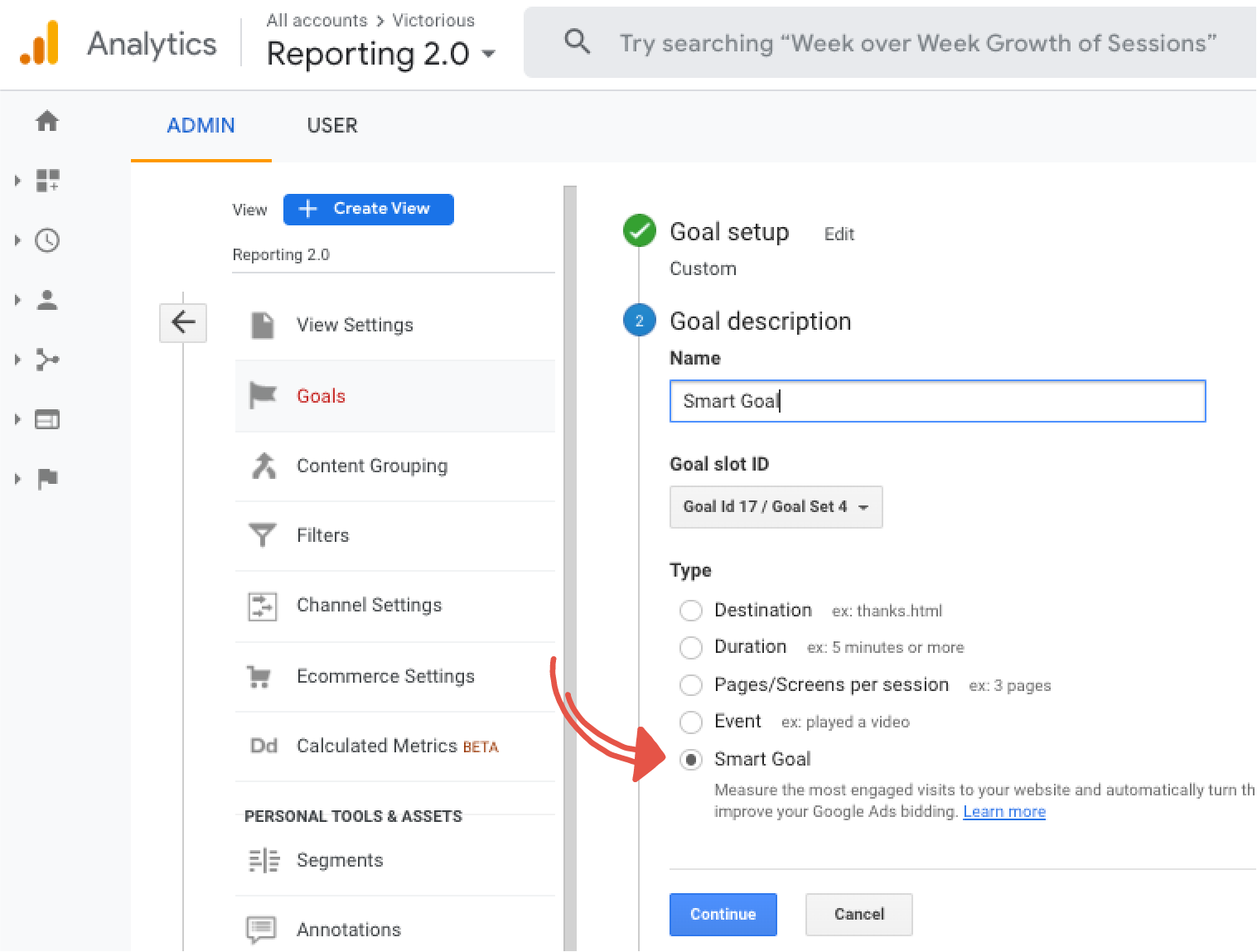Open the Behavior window icon
Image resolution: width=1257 pixels, height=952 pixels.
point(47,419)
